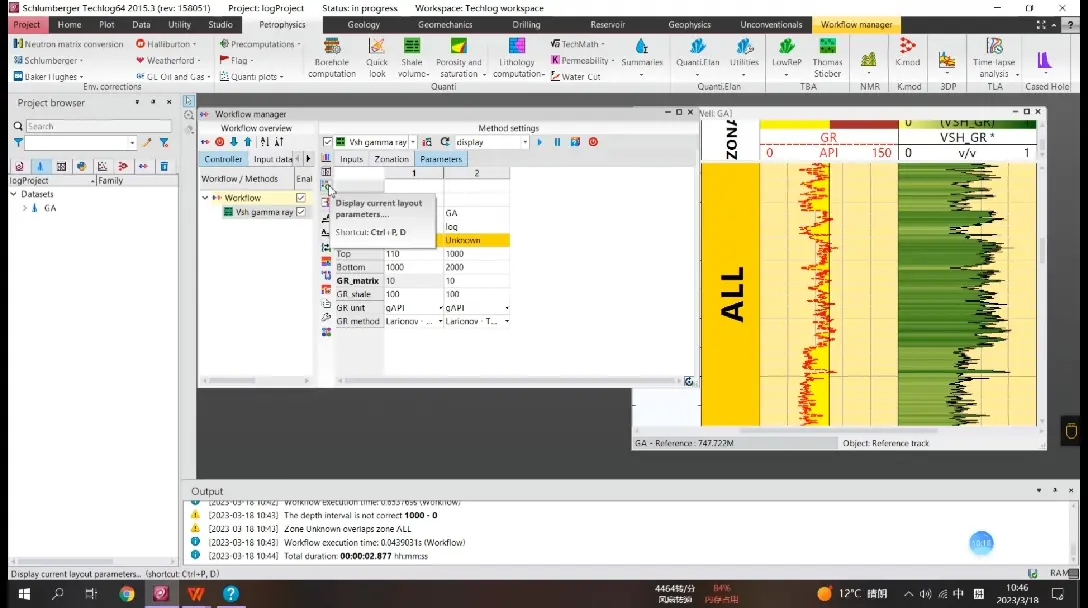Open the Windows Start menu
This screenshot has width=1088, height=608.
click(x=24, y=594)
